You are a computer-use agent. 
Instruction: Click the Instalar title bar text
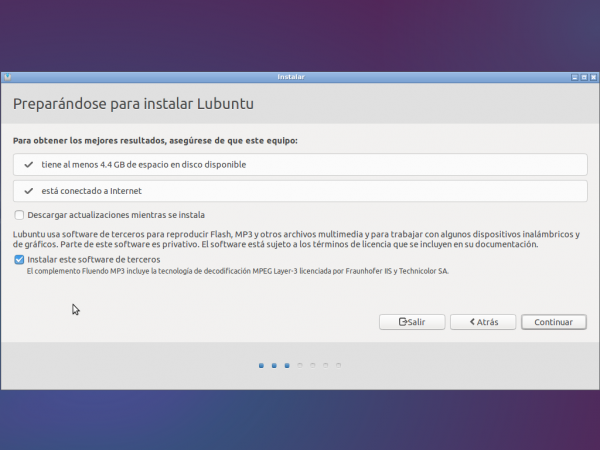click(291, 77)
